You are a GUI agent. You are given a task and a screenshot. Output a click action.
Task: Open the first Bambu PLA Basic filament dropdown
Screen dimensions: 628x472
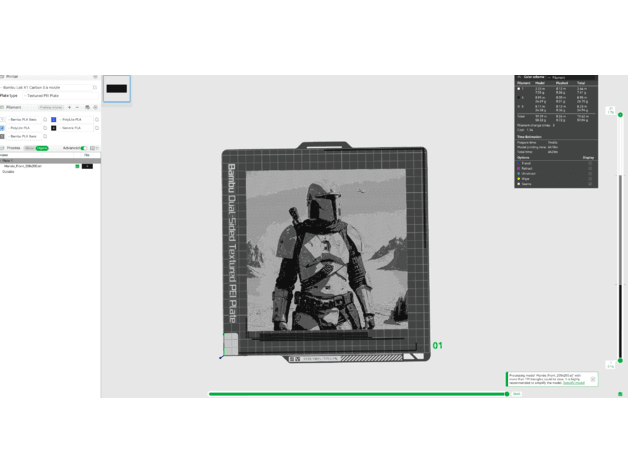point(24,119)
